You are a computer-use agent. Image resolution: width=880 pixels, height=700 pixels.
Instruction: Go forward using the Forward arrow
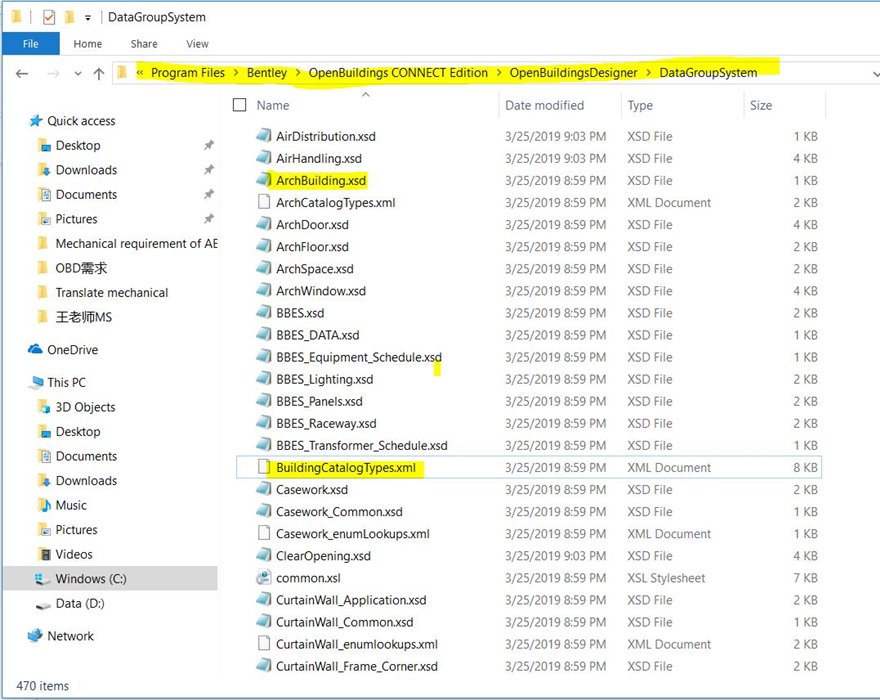point(53,74)
